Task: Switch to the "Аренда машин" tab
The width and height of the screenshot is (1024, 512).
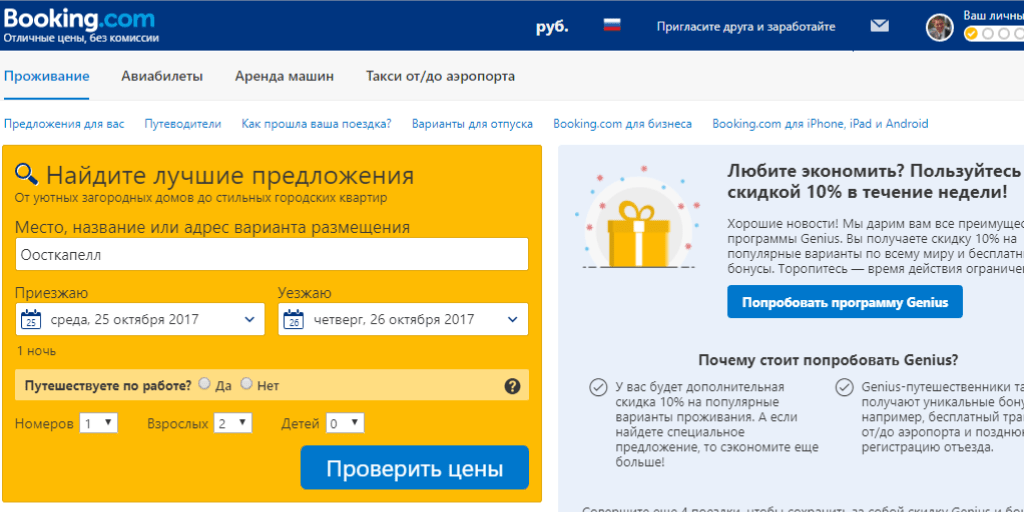Action: coord(284,76)
